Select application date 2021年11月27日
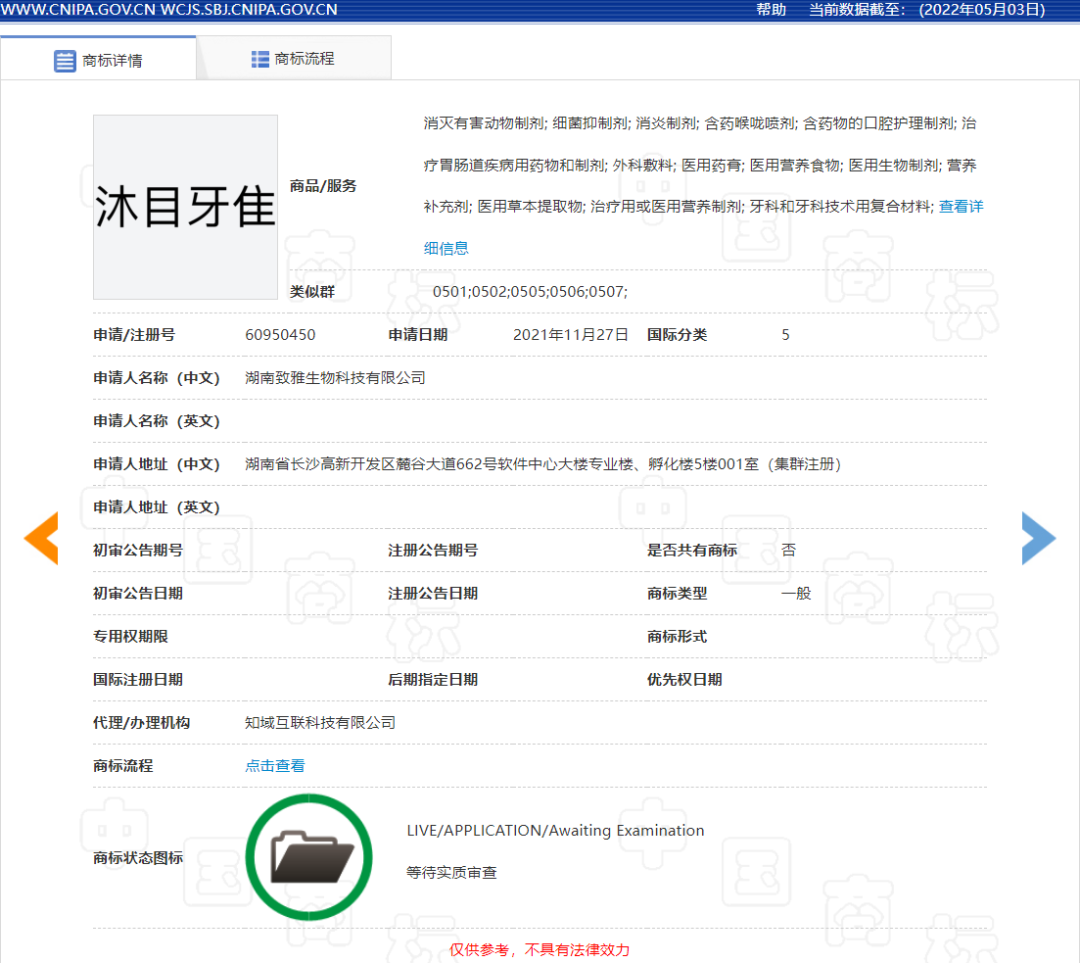Screen dimensions: 1080x963 click(570, 335)
